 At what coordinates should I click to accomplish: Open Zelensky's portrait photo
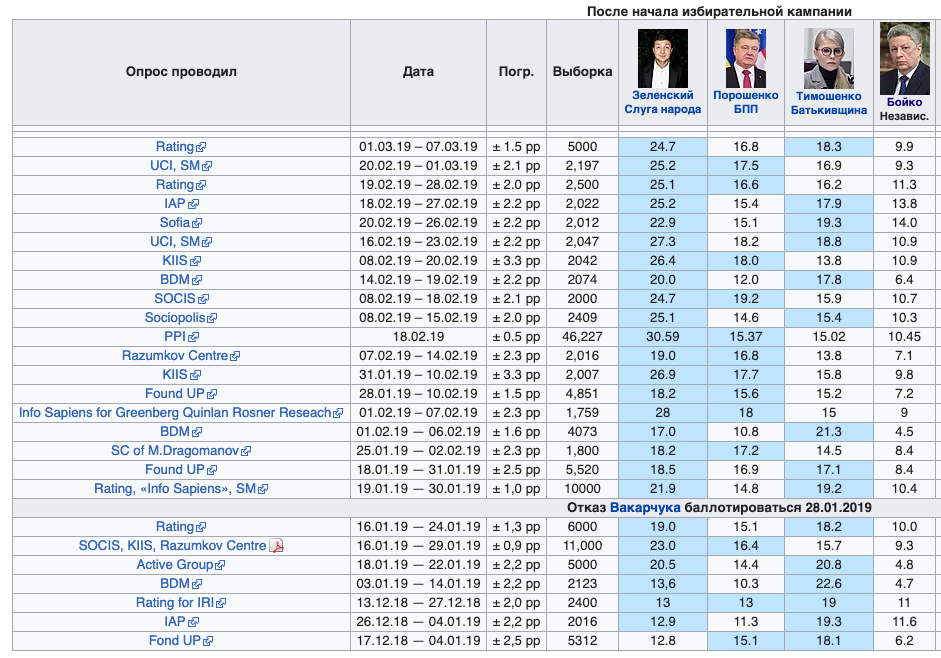(662, 58)
